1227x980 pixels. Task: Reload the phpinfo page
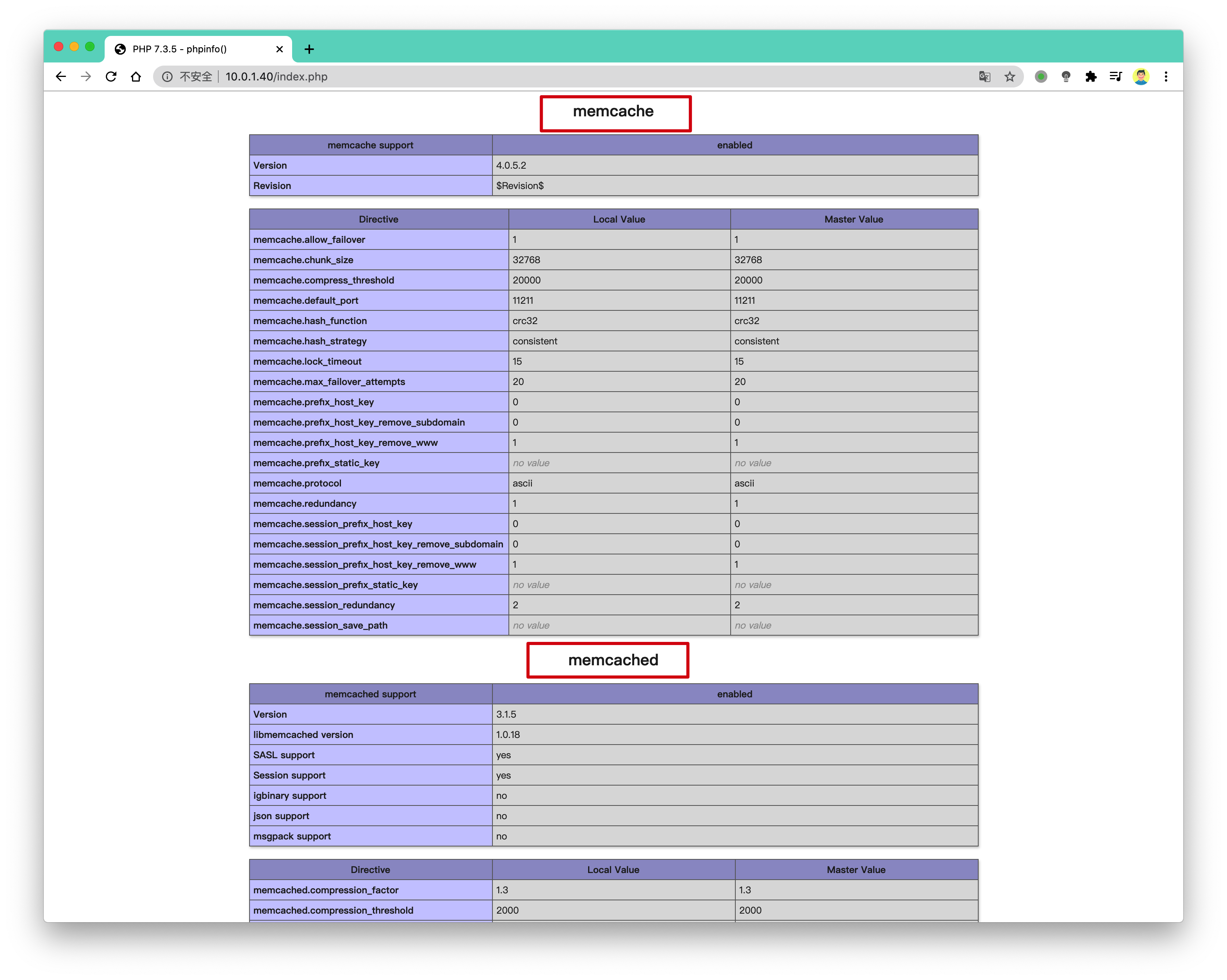coord(111,76)
